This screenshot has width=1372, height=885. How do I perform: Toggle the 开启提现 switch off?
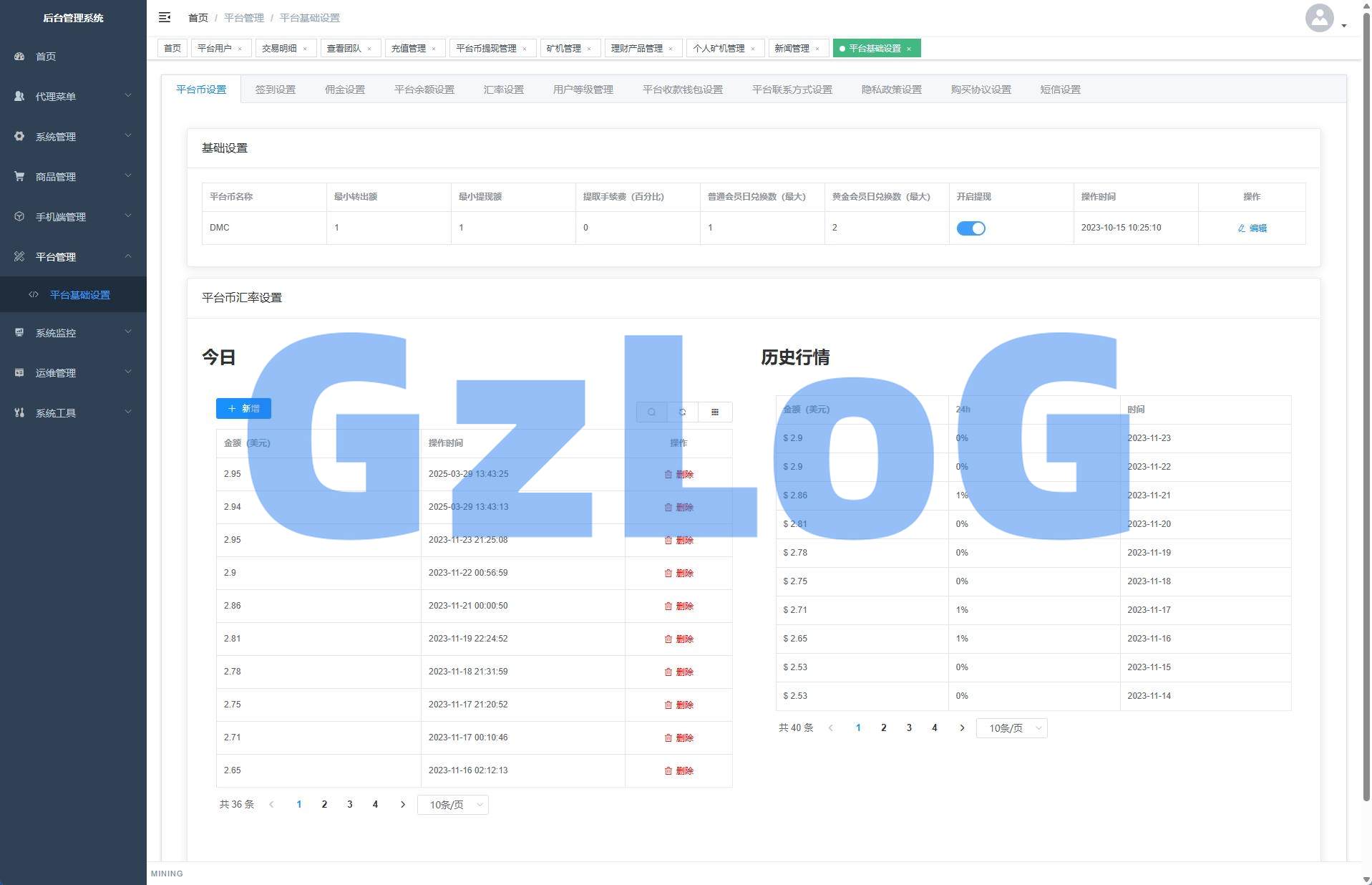pos(970,228)
